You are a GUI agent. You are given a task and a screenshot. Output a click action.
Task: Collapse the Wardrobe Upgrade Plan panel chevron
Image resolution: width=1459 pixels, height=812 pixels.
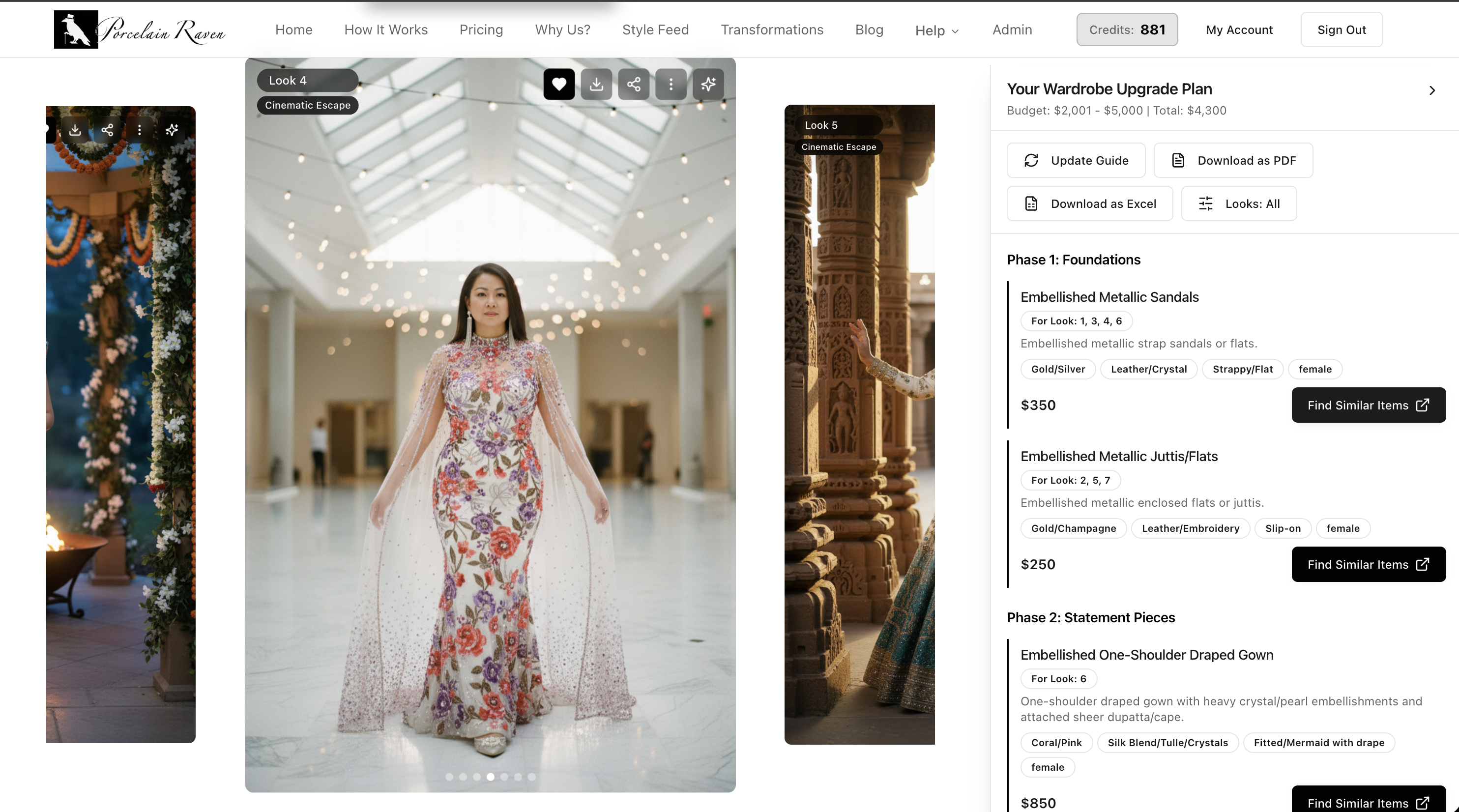(x=1432, y=90)
